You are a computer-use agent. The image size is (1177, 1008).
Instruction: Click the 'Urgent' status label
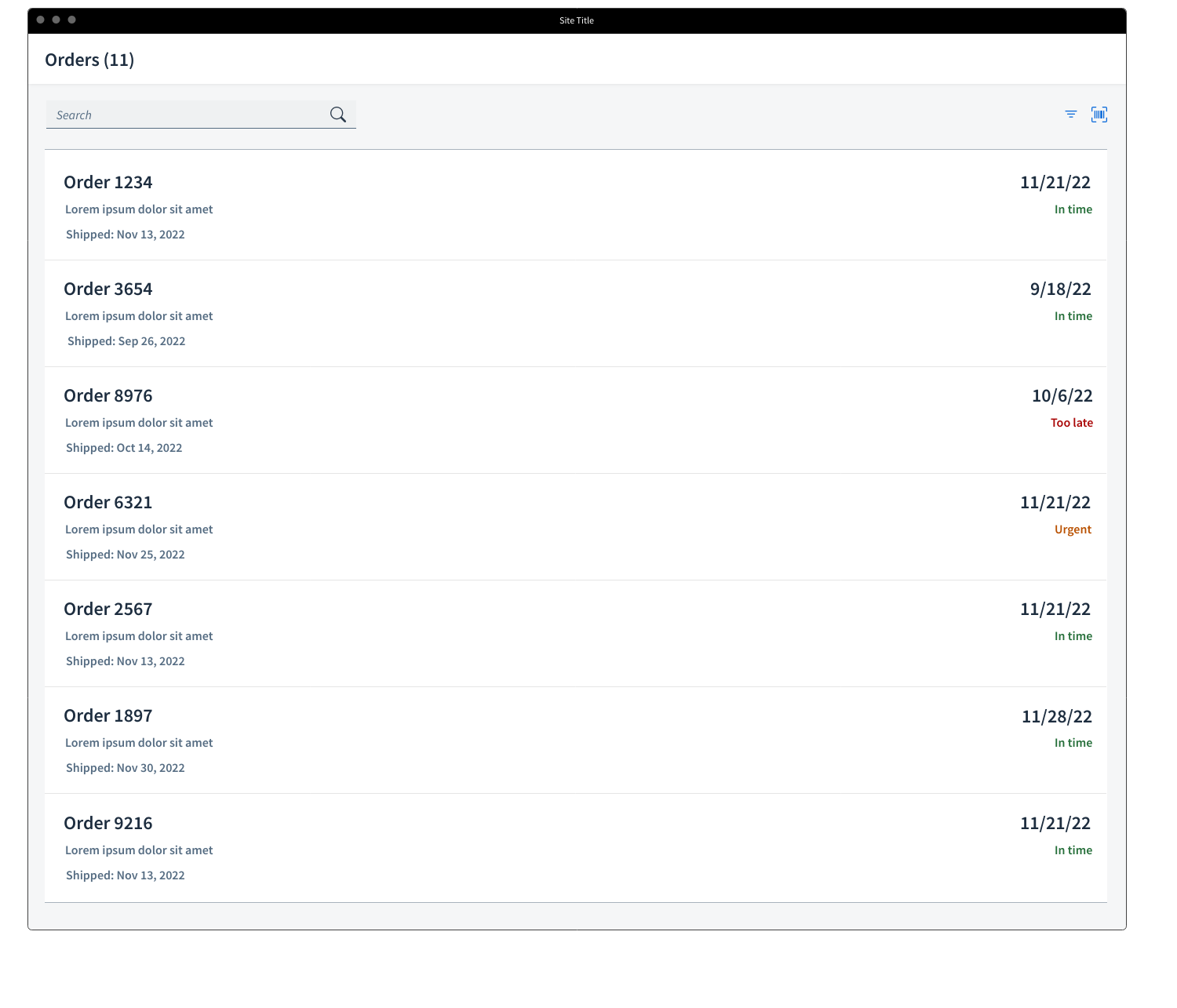coord(1073,529)
